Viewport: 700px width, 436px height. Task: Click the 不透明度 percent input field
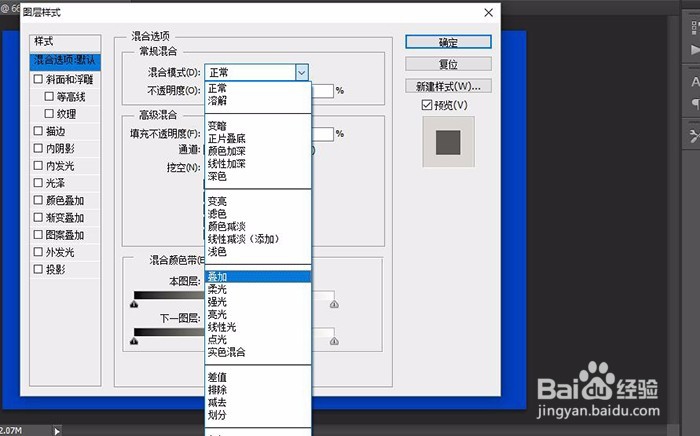click(x=322, y=91)
